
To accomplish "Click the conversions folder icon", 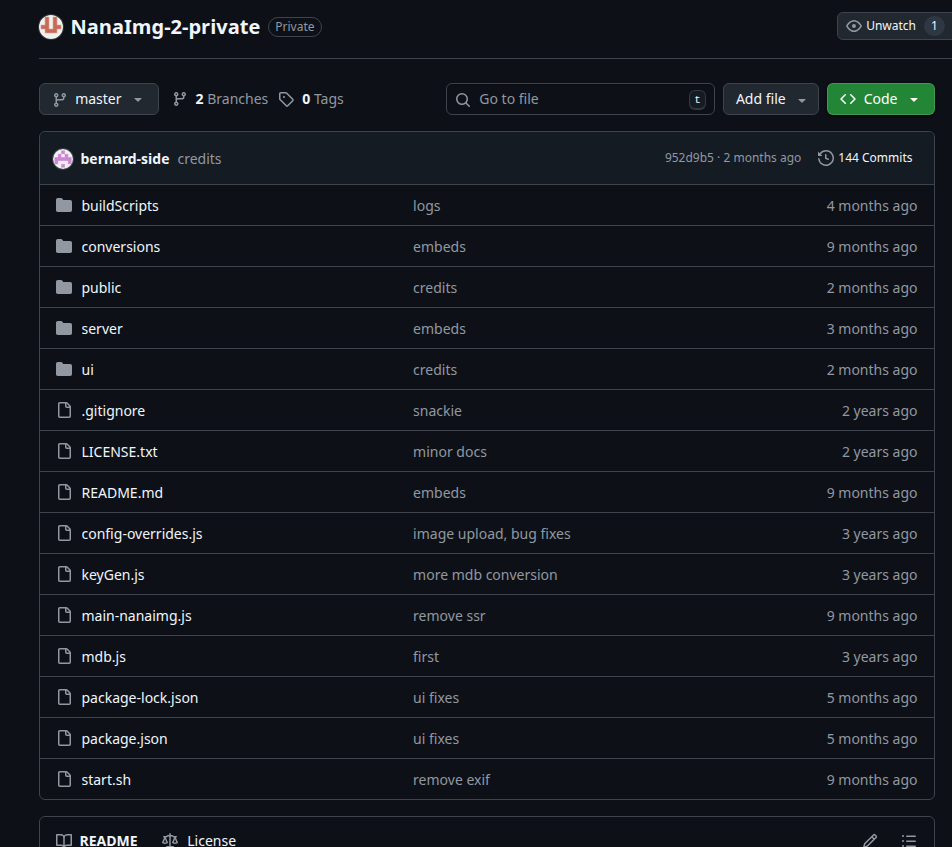I will 64,247.
